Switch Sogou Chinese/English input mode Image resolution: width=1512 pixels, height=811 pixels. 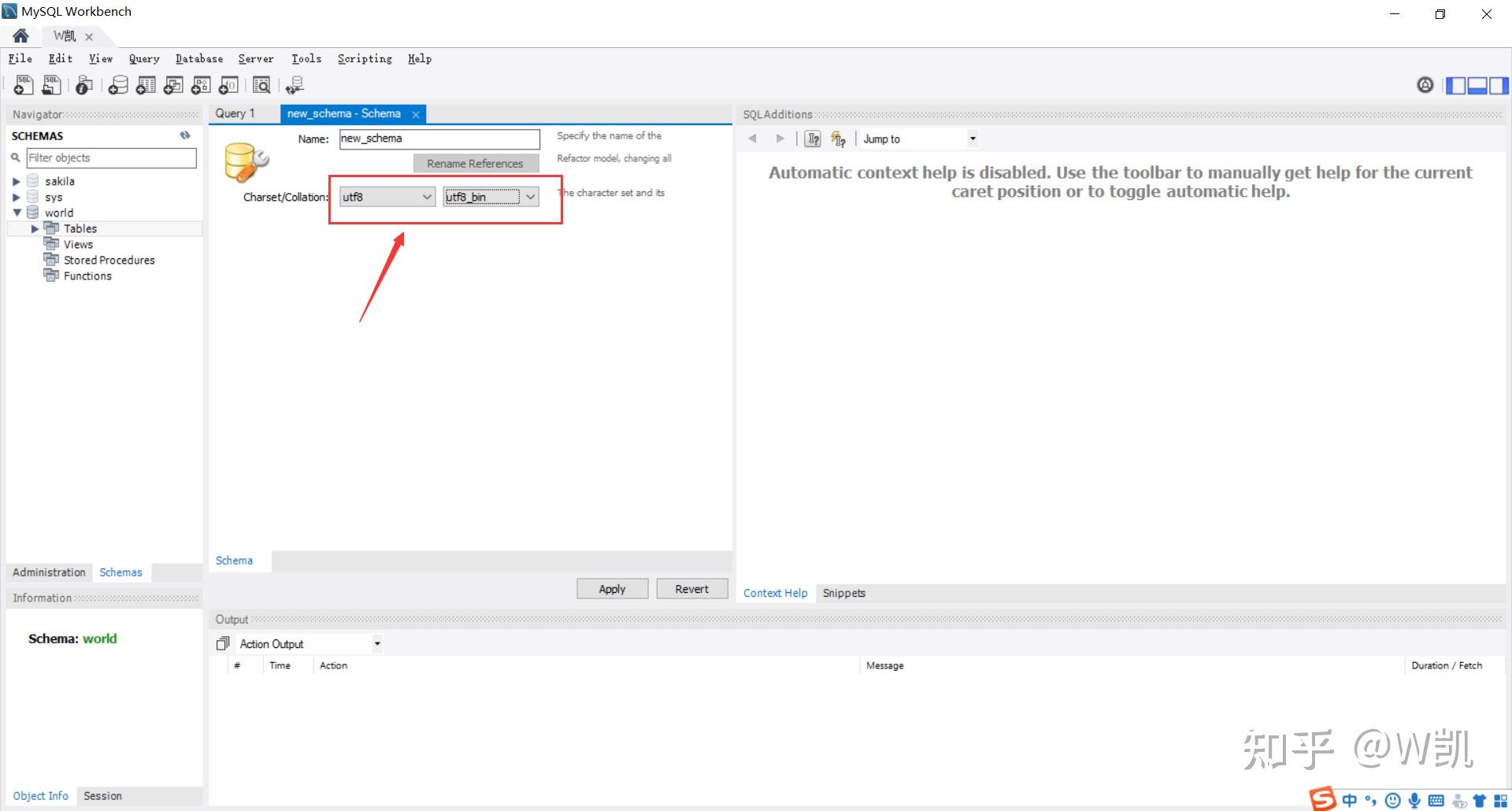click(1350, 801)
